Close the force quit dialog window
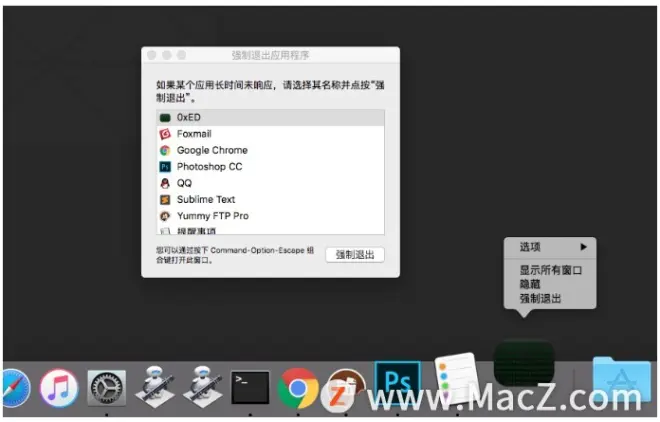The height and width of the screenshot is (422, 660). pos(152,55)
